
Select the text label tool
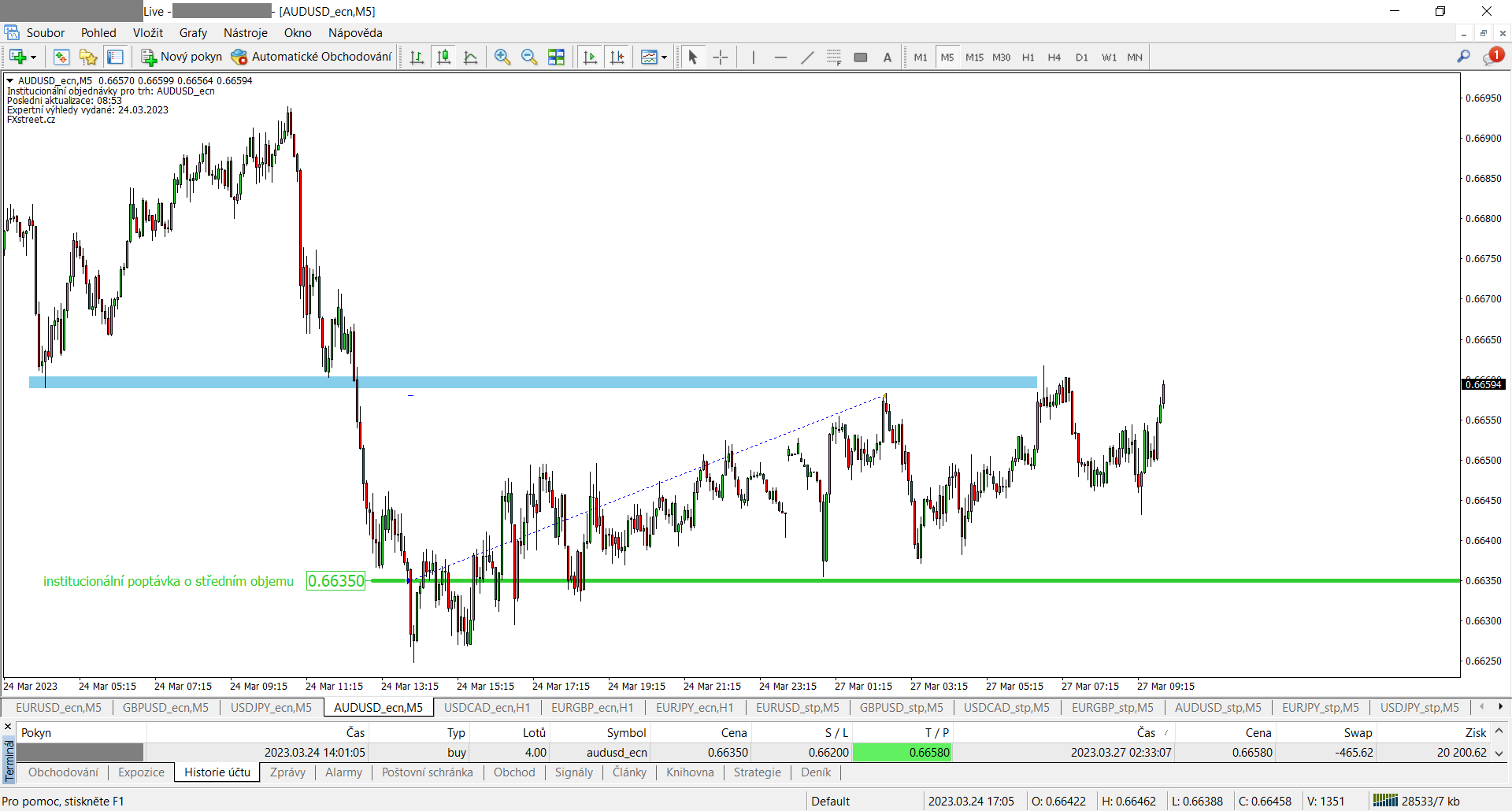888,57
